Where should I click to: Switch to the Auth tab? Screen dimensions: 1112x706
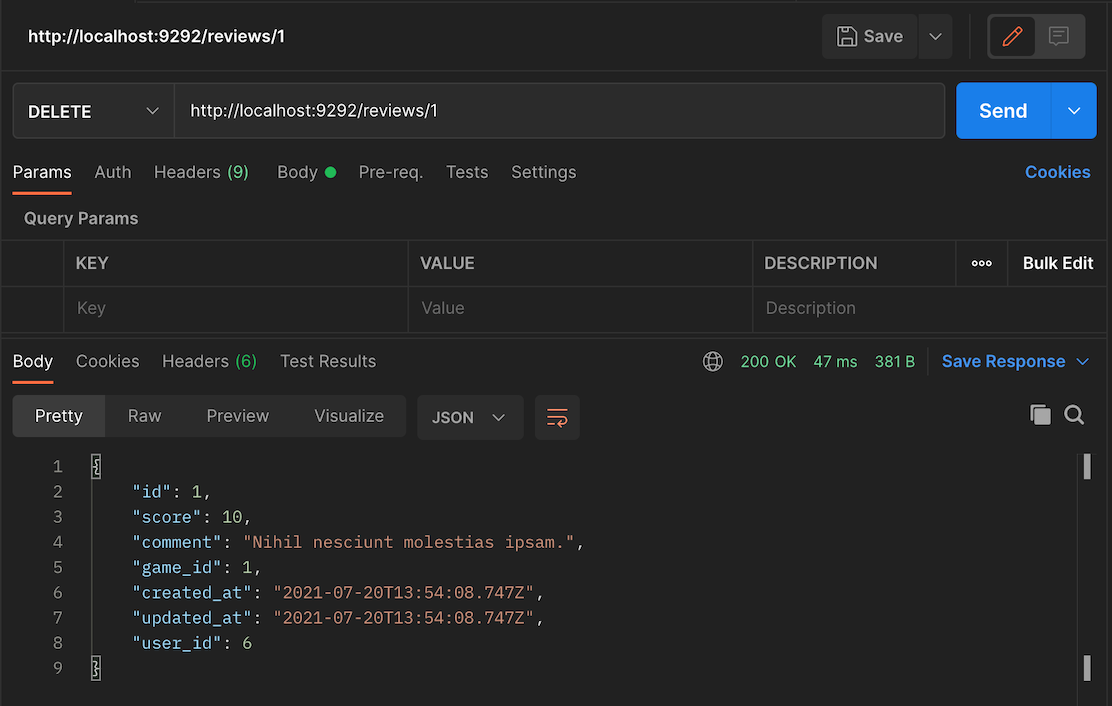(x=113, y=172)
